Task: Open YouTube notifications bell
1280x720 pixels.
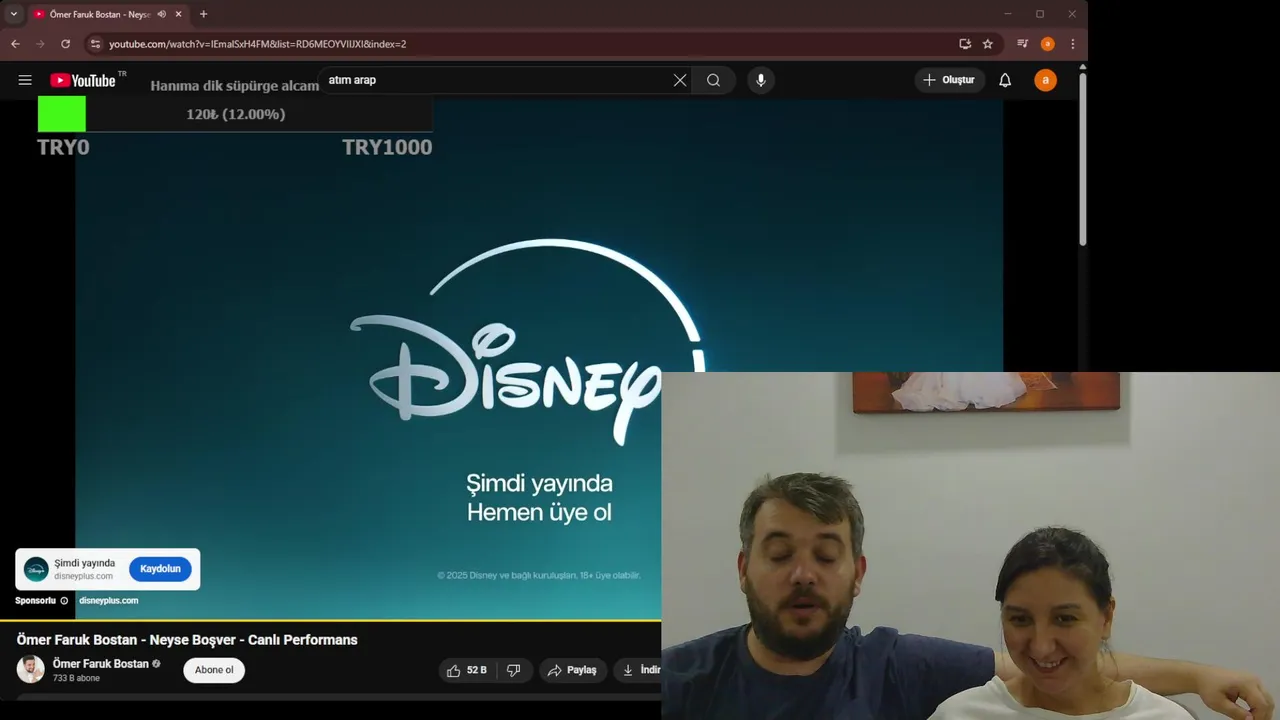Action: point(1005,80)
